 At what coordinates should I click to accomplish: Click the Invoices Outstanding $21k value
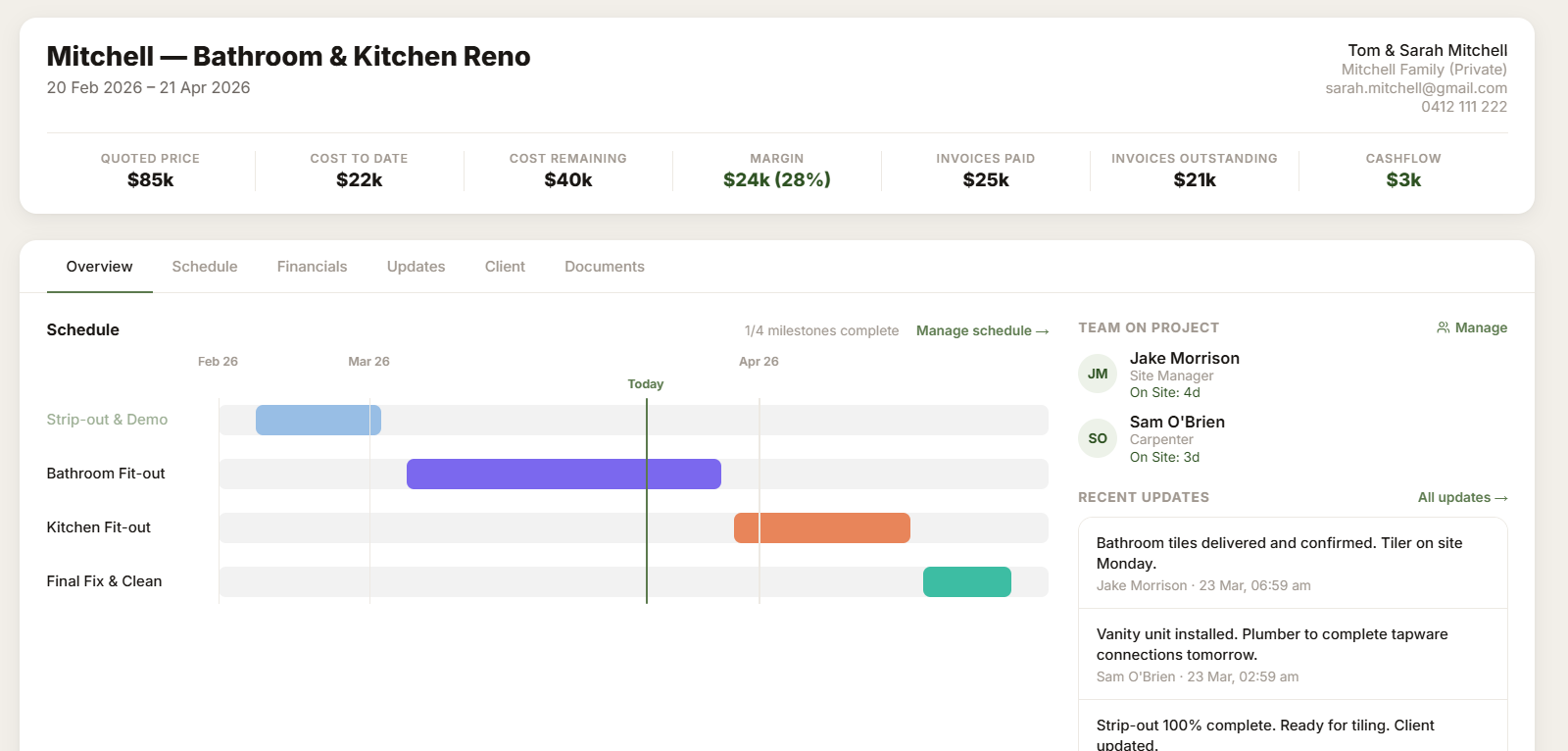click(x=1195, y=180)
